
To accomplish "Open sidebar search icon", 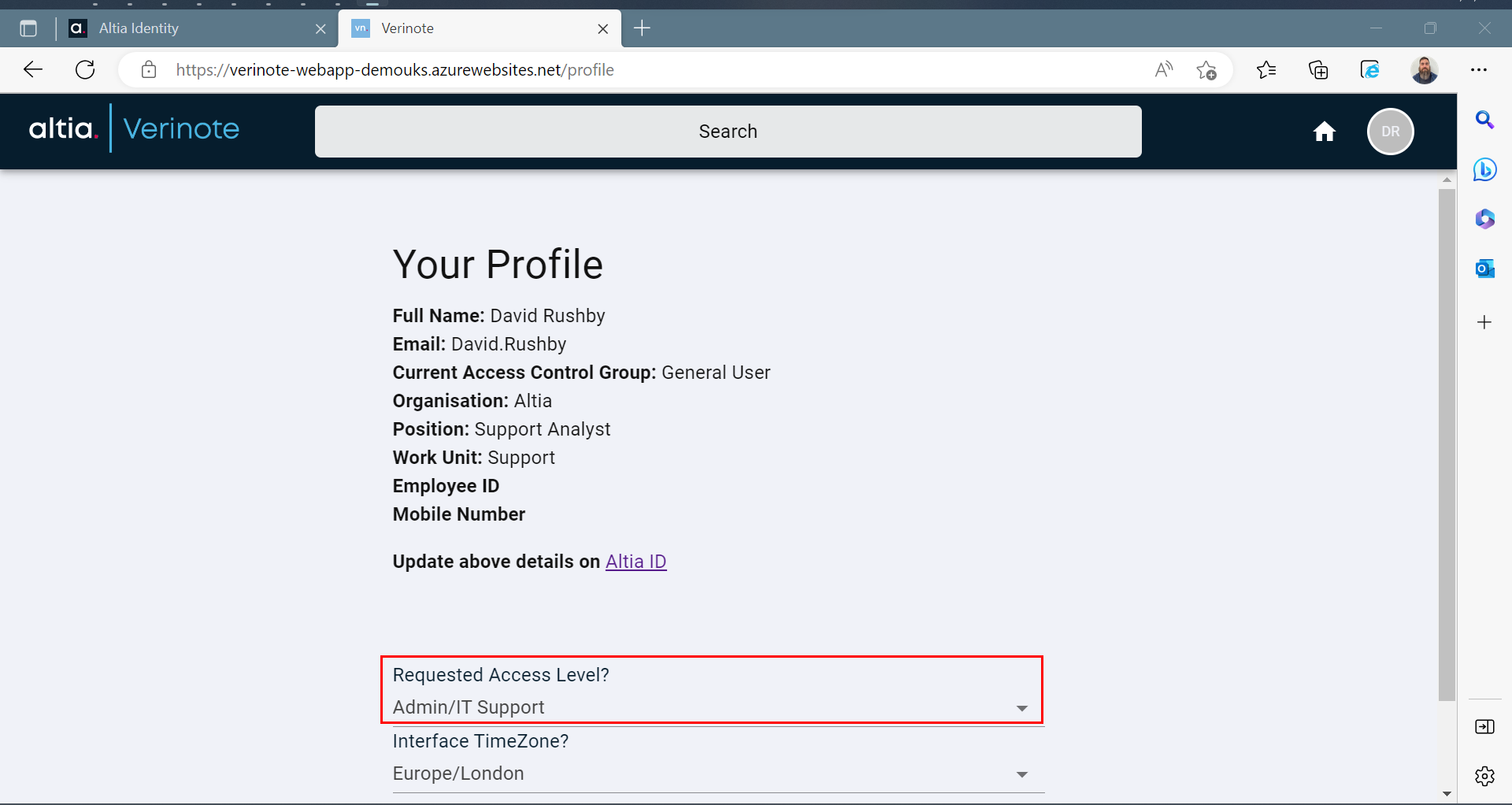I will pos(1484,120).
